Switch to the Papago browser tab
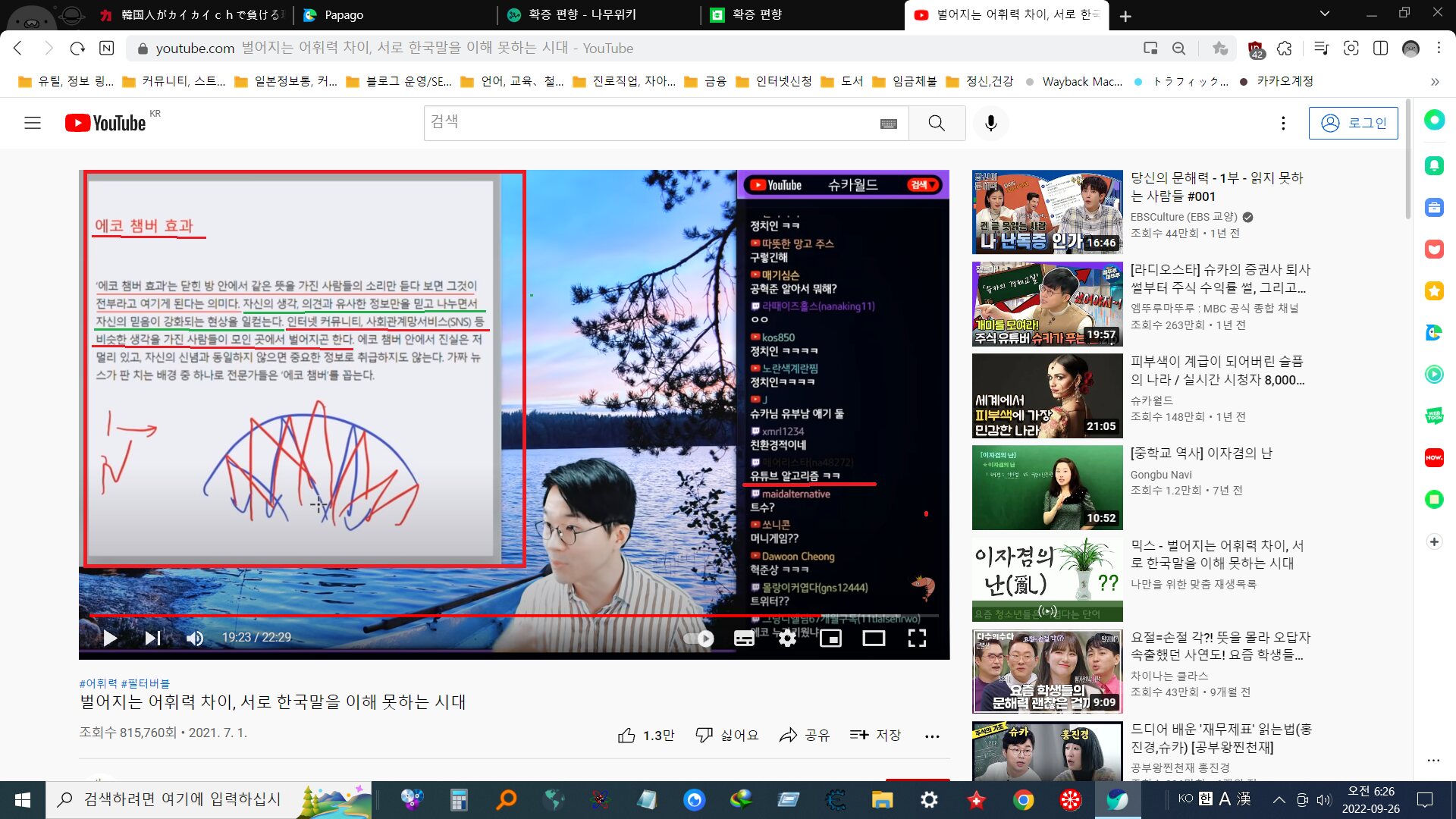 pyautogui.click(x=343, y=14)
